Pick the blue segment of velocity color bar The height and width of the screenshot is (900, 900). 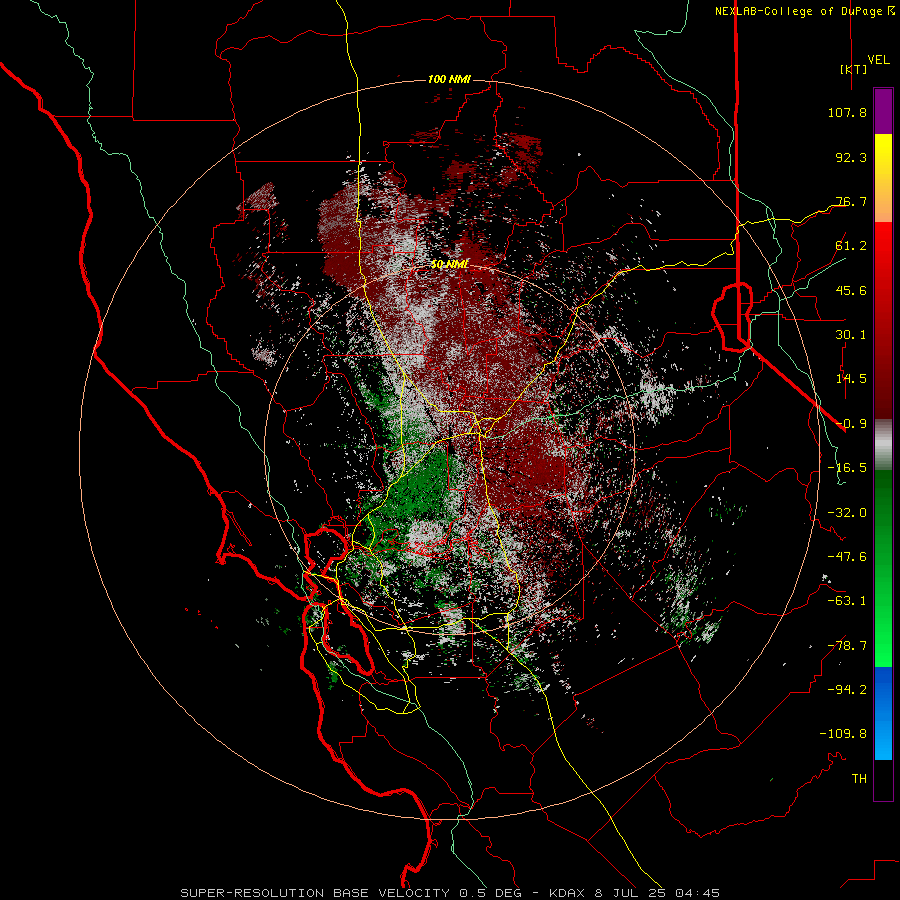(883, 713)
